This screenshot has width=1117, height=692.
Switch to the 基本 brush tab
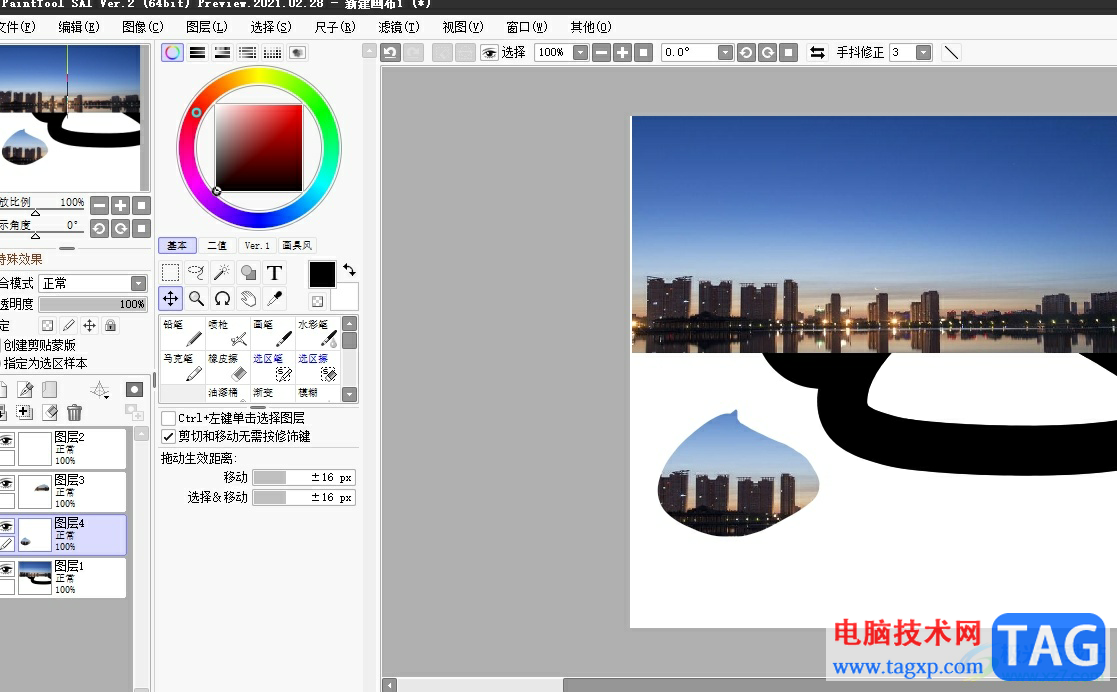point(177,246)
